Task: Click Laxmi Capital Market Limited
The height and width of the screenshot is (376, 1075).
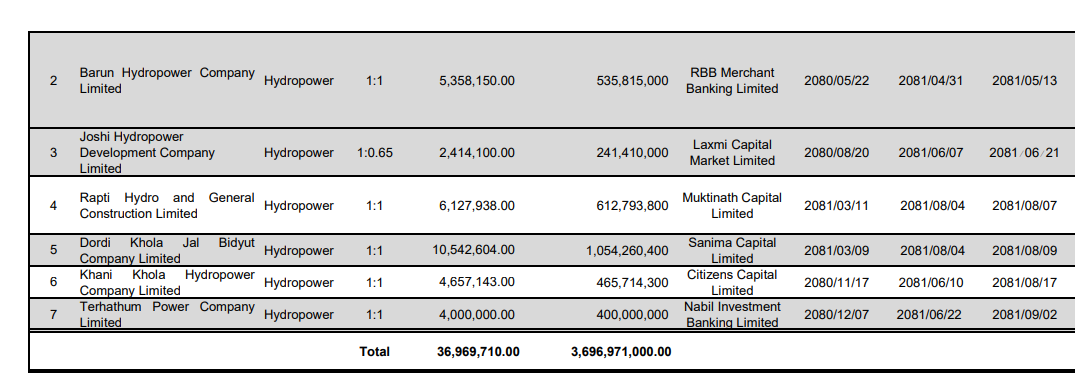Action: (732, 152)
